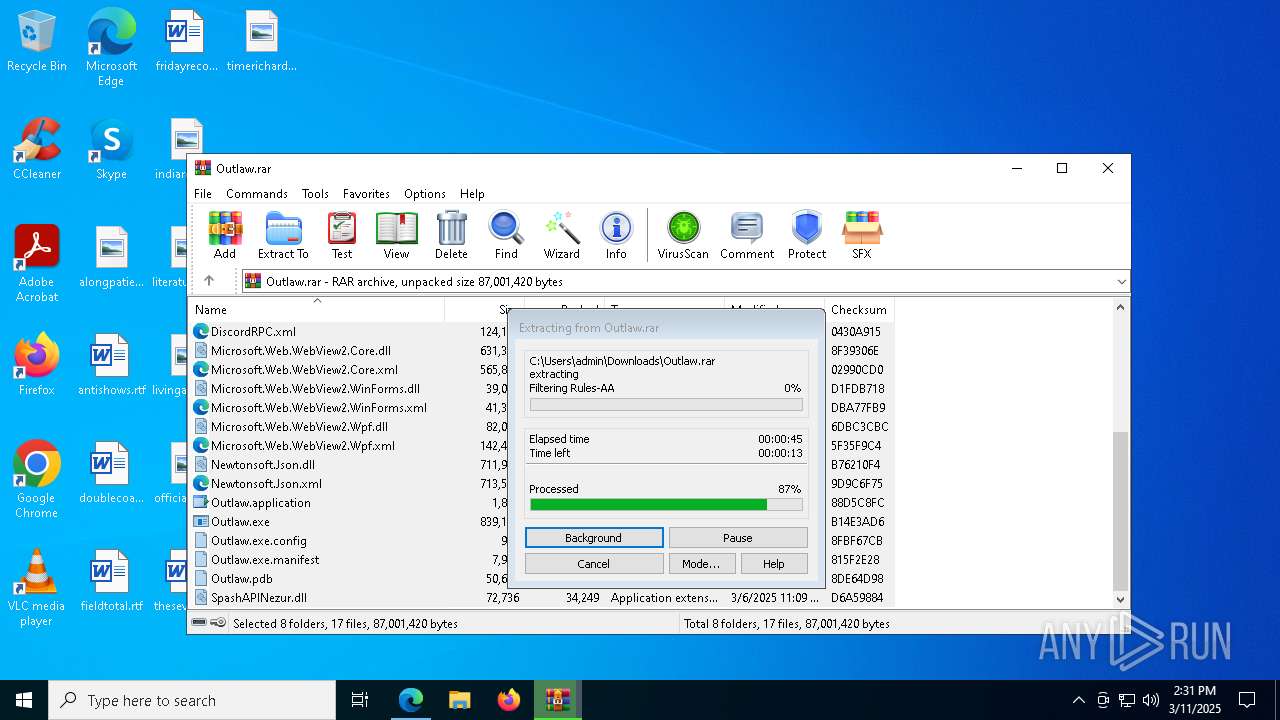The height and width of the screenshot is (720, 1280).
Task: Click the file list vertical scrollbar
Action: point(1120,511)
